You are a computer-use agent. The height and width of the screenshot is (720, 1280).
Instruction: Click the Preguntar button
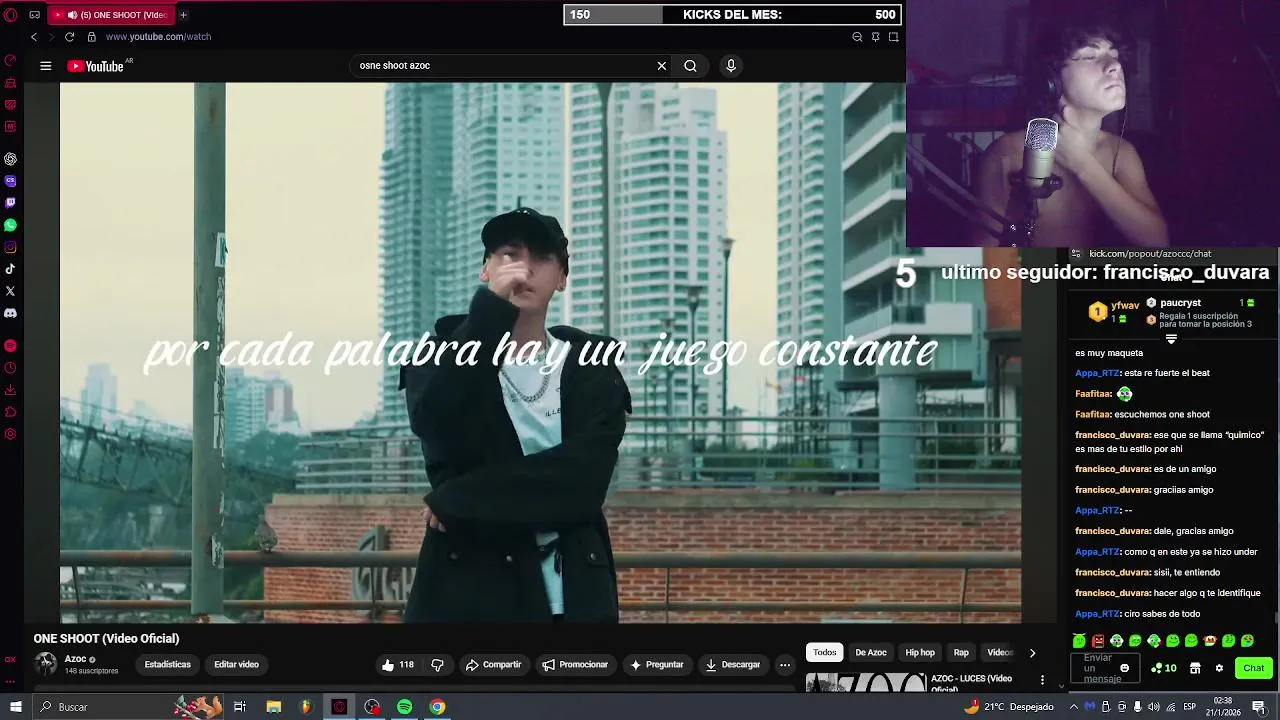656,665
